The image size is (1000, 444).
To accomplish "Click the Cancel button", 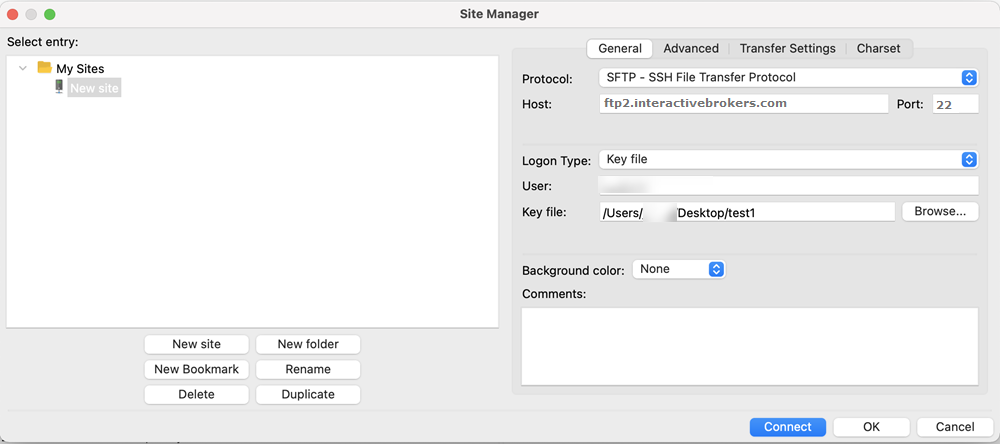I will pos(955,427).
